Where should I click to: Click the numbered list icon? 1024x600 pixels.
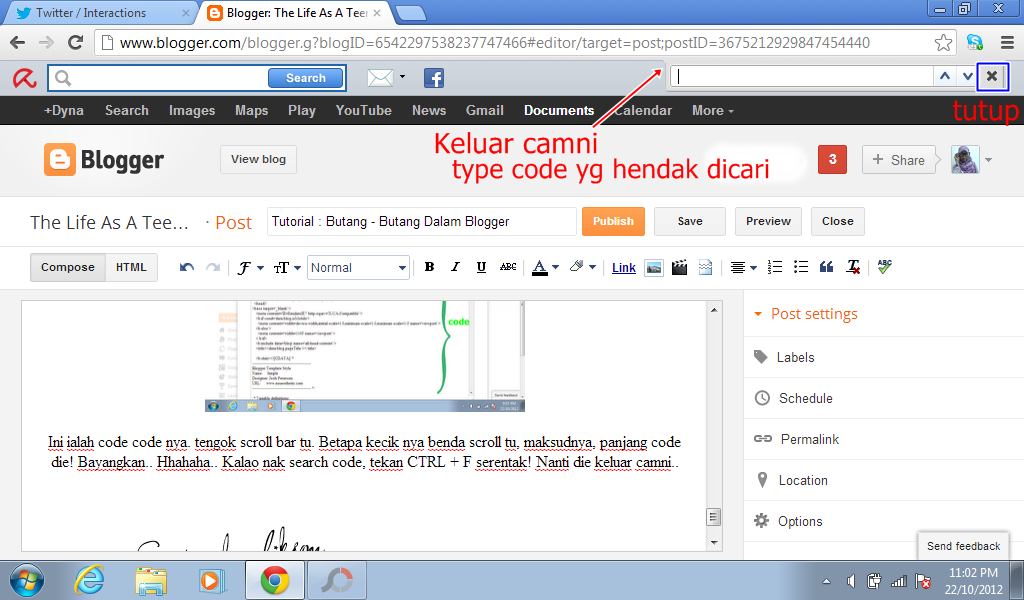coord(775,267)
